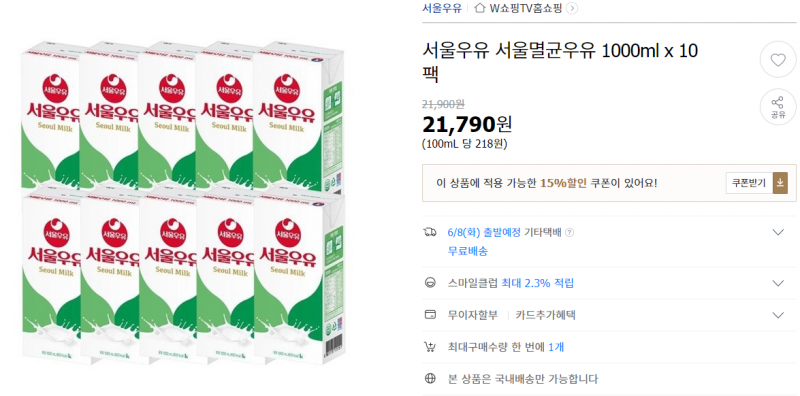The height and width of the screenshot is (396, 800).
Task: Click the home icon beside W쇼핑TV홈쇼핑
Action: tap(479, 8)
